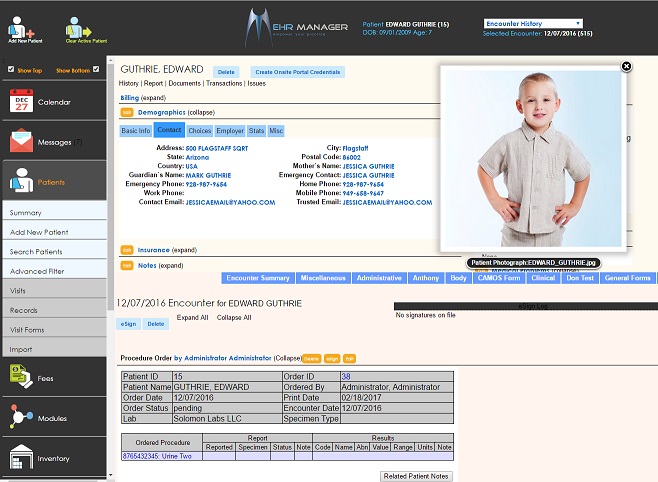Toggle the Show Top checkbox
The height and width of the screenshot is (482, 658).
pyautogui.click(x=10, y=70)
